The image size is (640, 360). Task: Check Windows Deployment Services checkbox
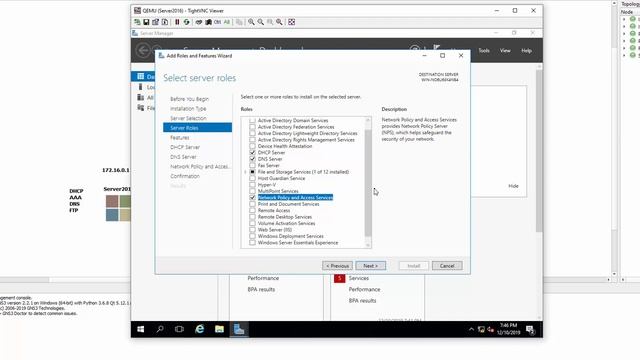tap(252, 236)
